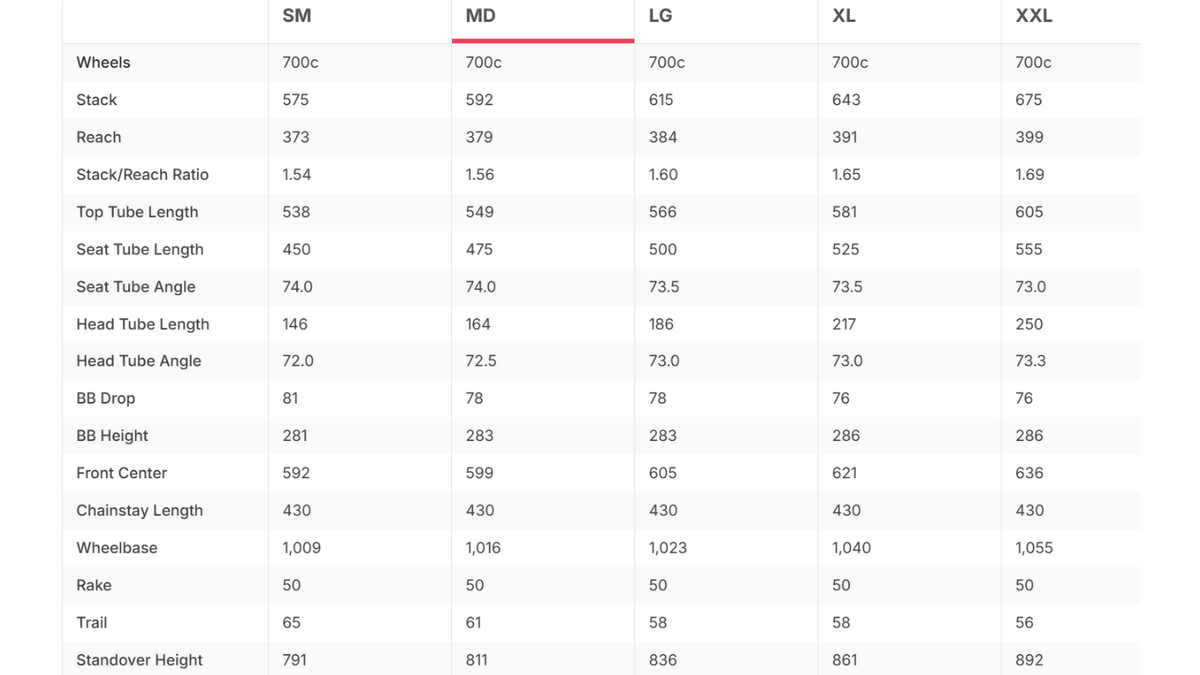Click the Head Tube Length label
The width and height of the screenshot is (1200, 675).
tap(143, 324)
